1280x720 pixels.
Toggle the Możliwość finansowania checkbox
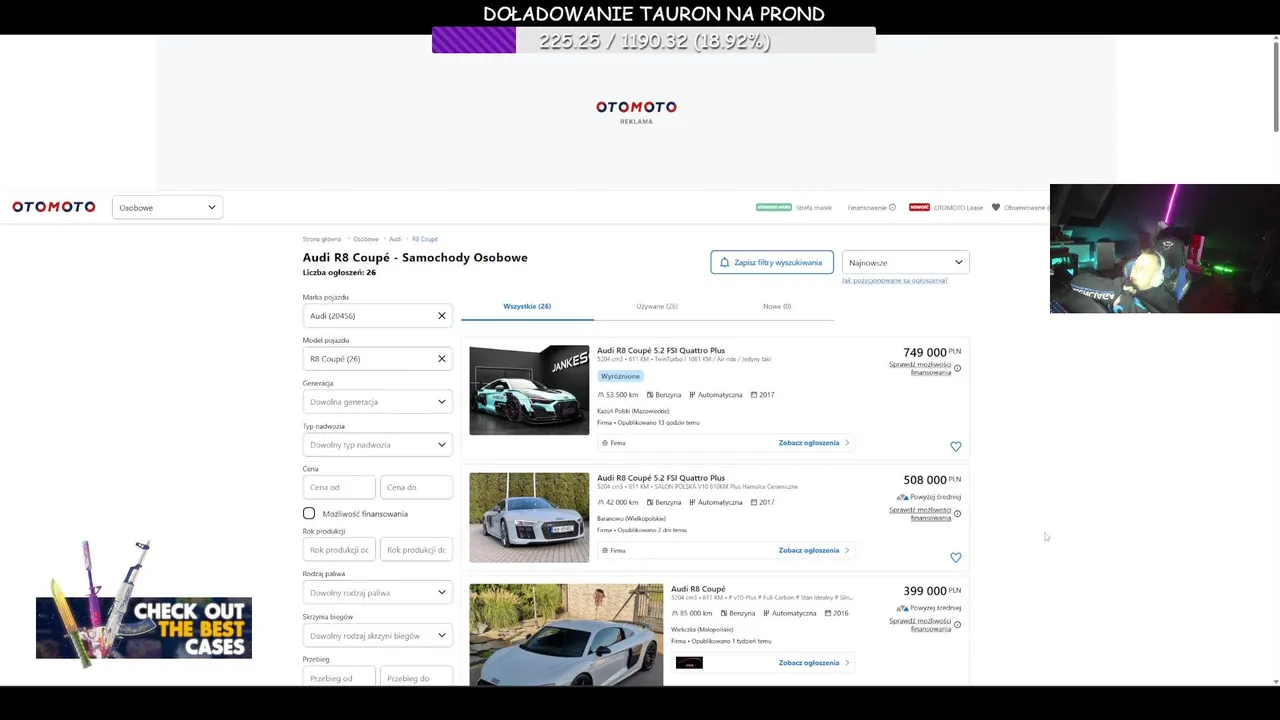[309, 513]
